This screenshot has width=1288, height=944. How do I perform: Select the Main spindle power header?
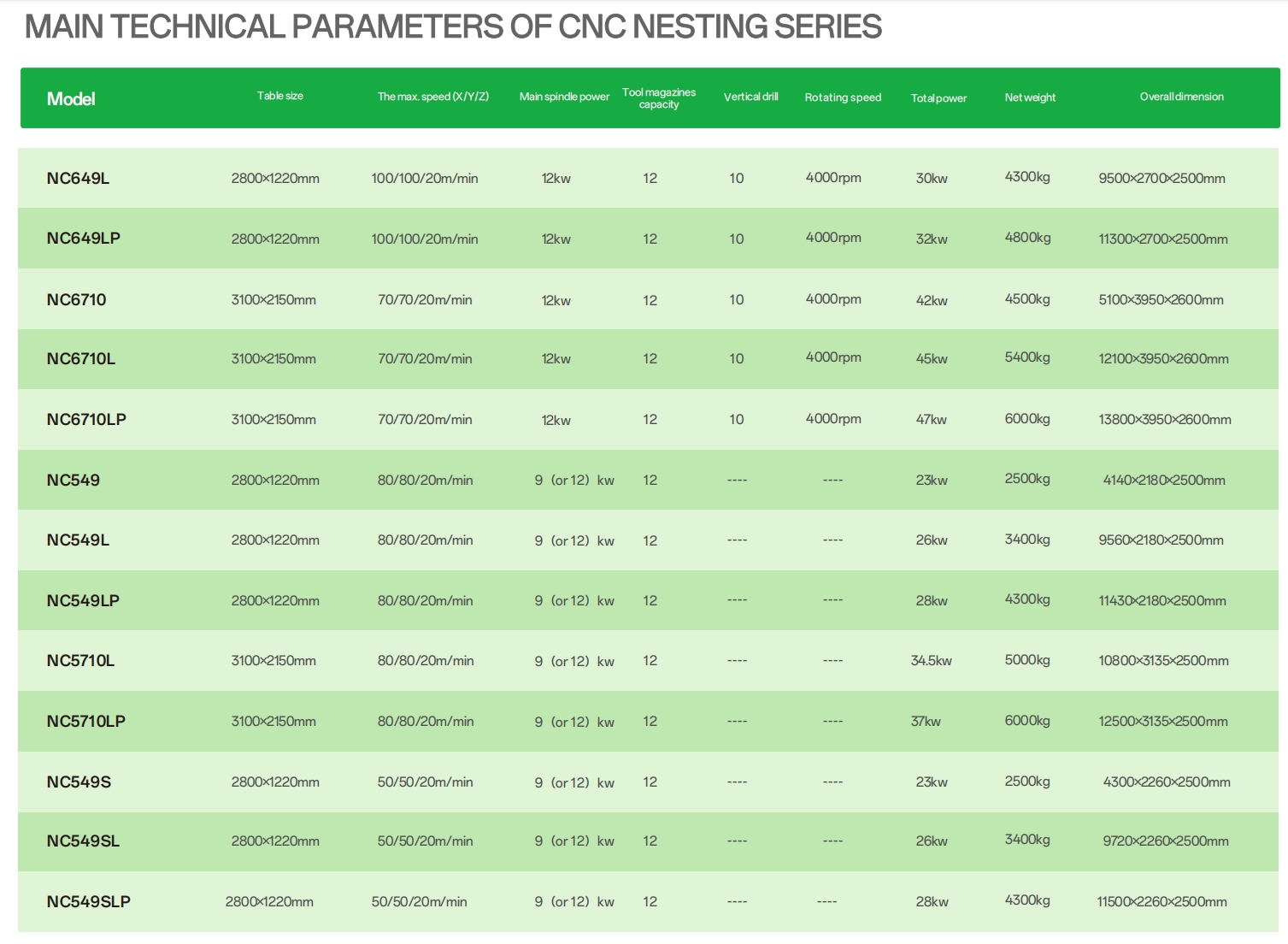(x=564, y=97)
